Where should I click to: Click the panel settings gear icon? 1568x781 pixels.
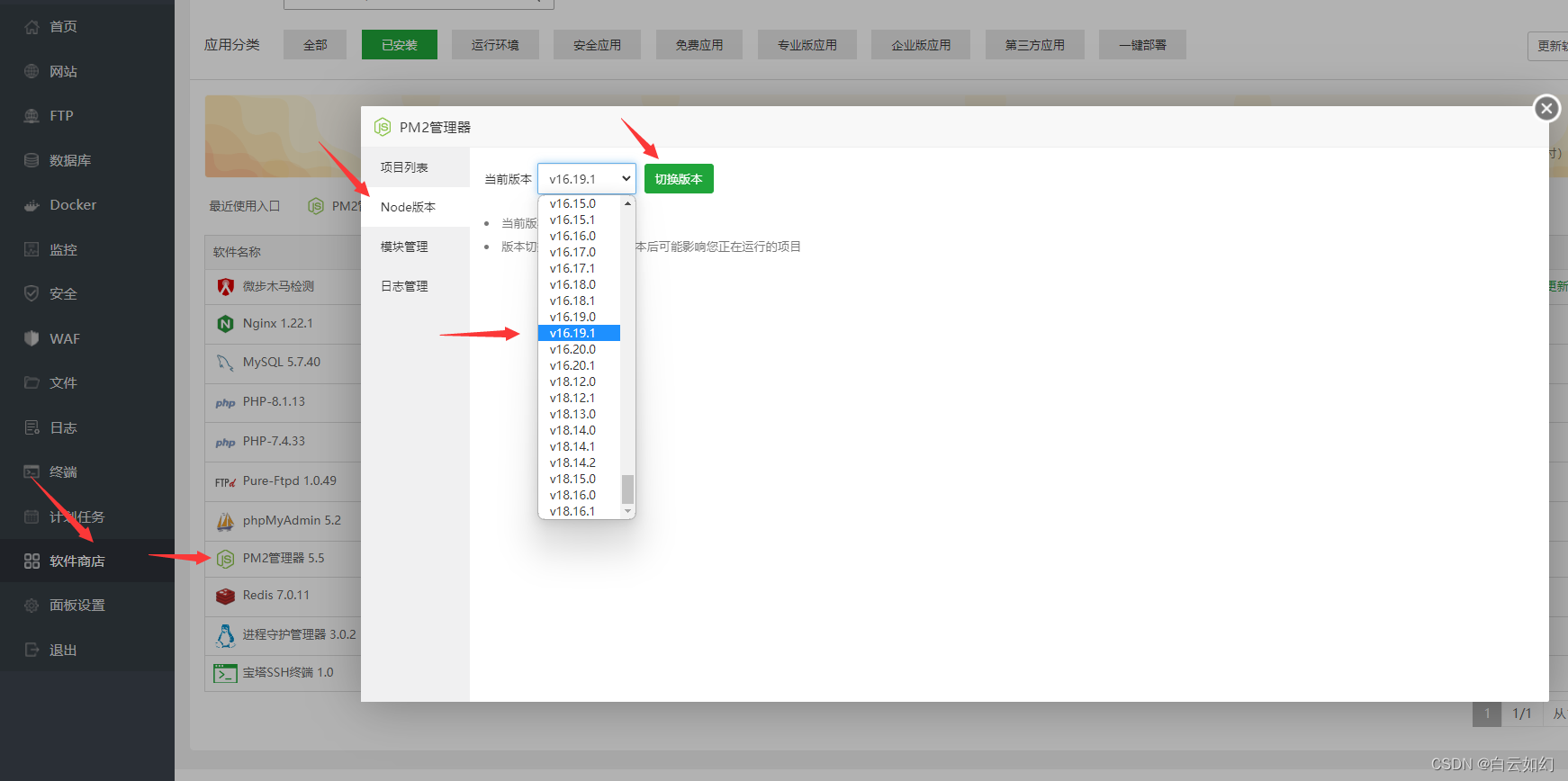32,606
